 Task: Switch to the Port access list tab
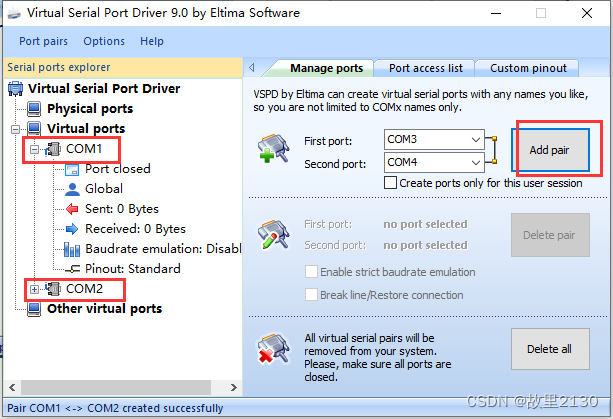tap(426, 68)
